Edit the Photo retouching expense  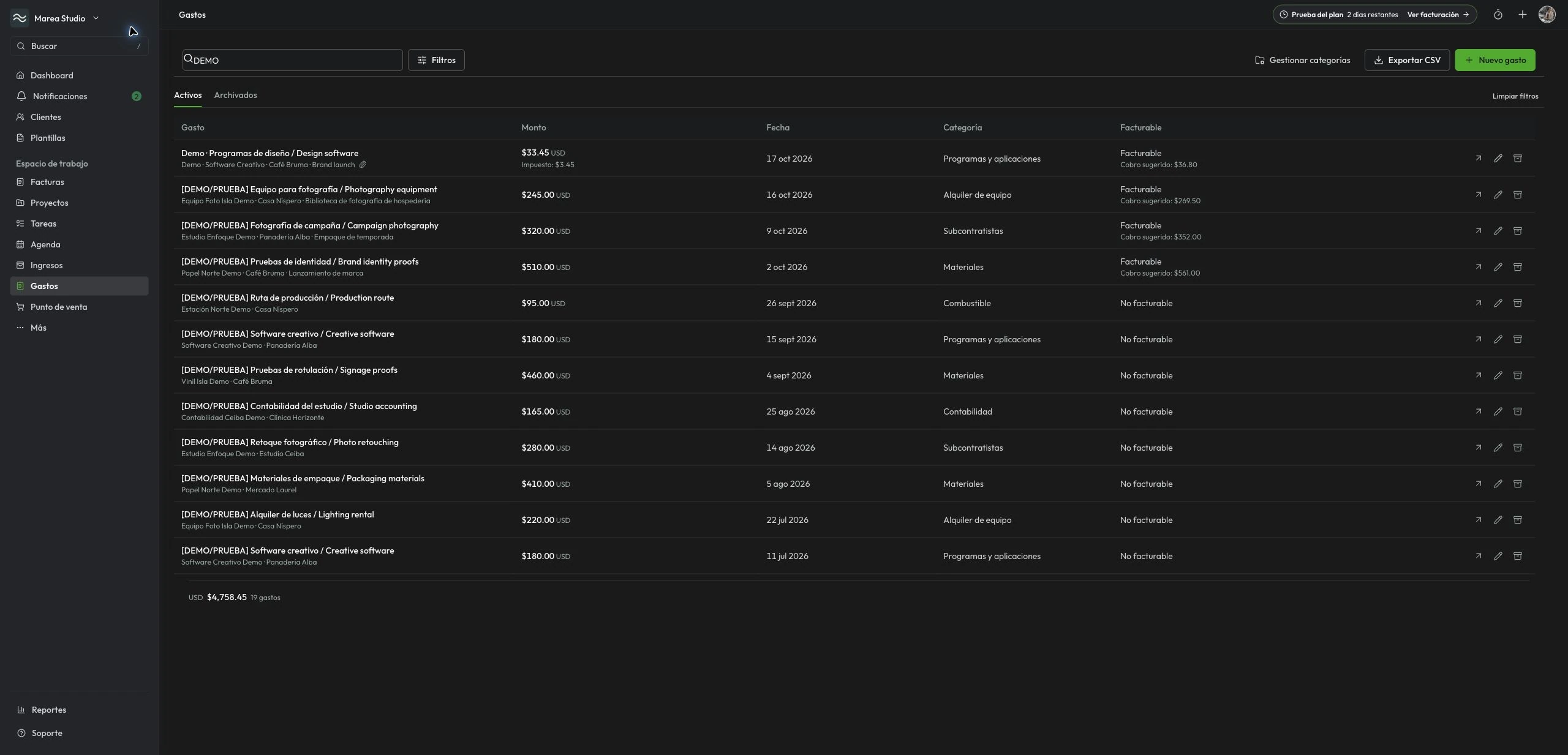pos(1498,448)
